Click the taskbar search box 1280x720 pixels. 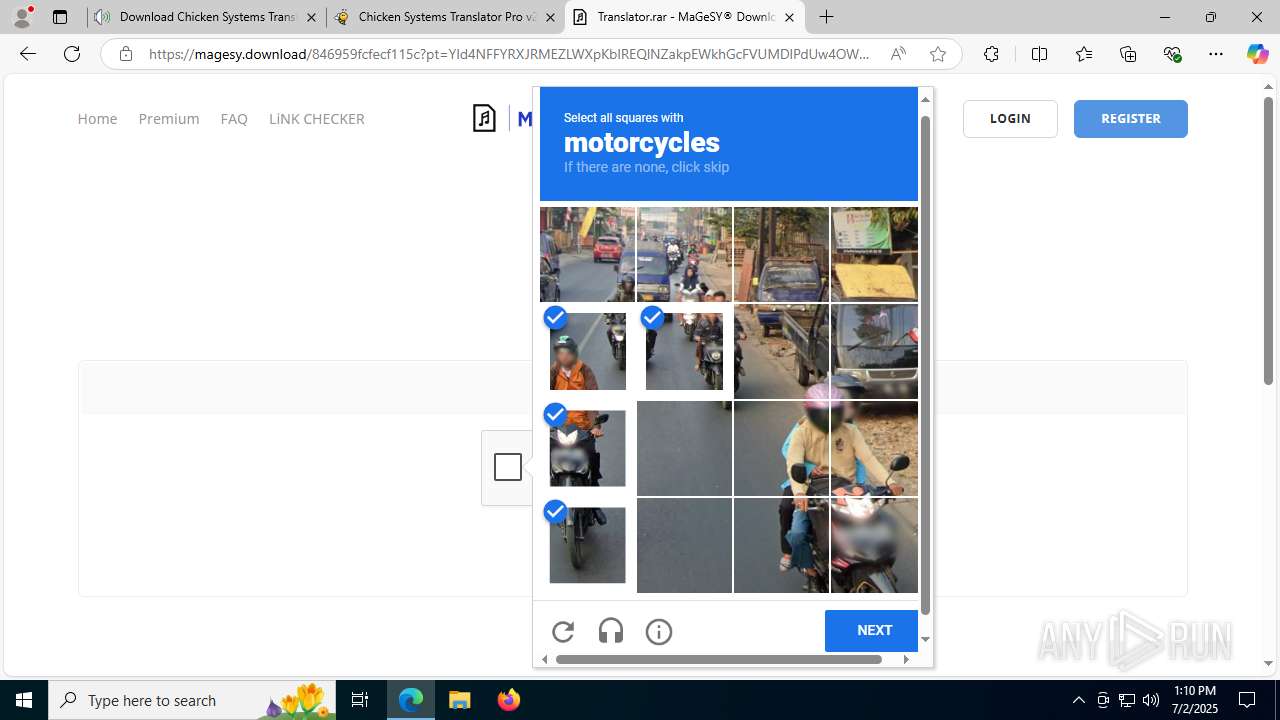point(192,700)
